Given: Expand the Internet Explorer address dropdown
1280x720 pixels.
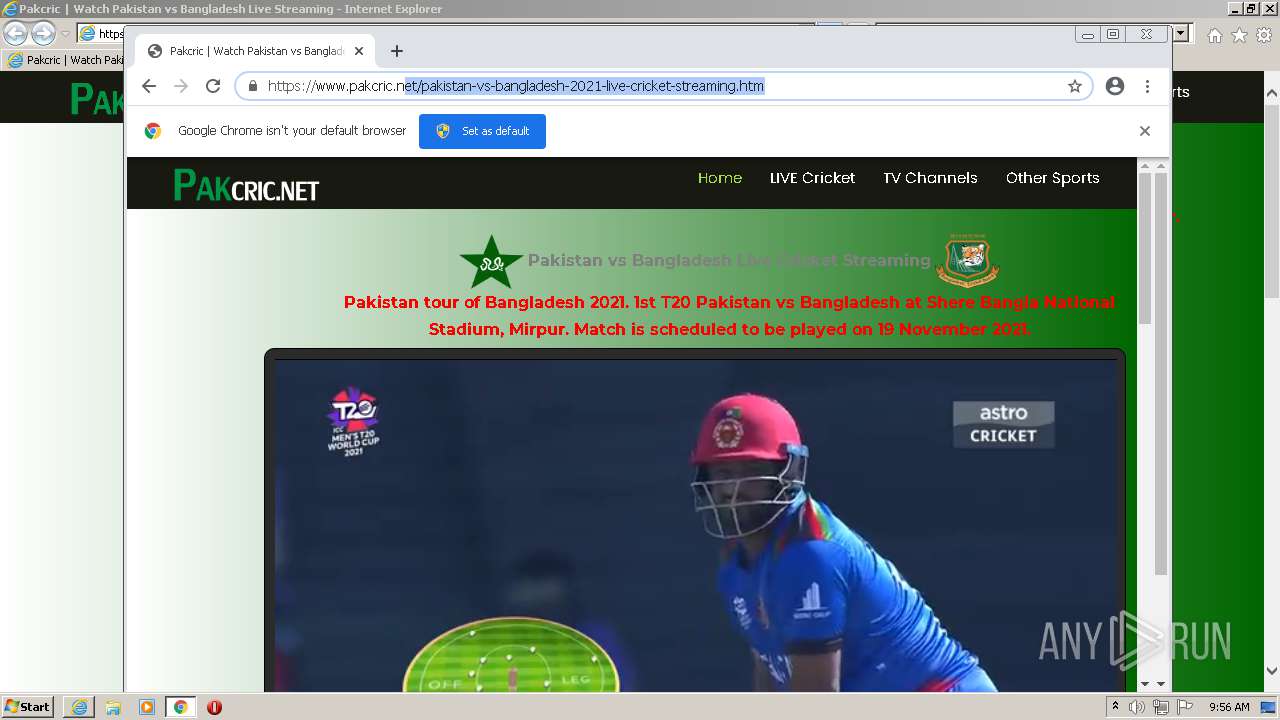Looking at the screenshot, I should [1181, 34].
